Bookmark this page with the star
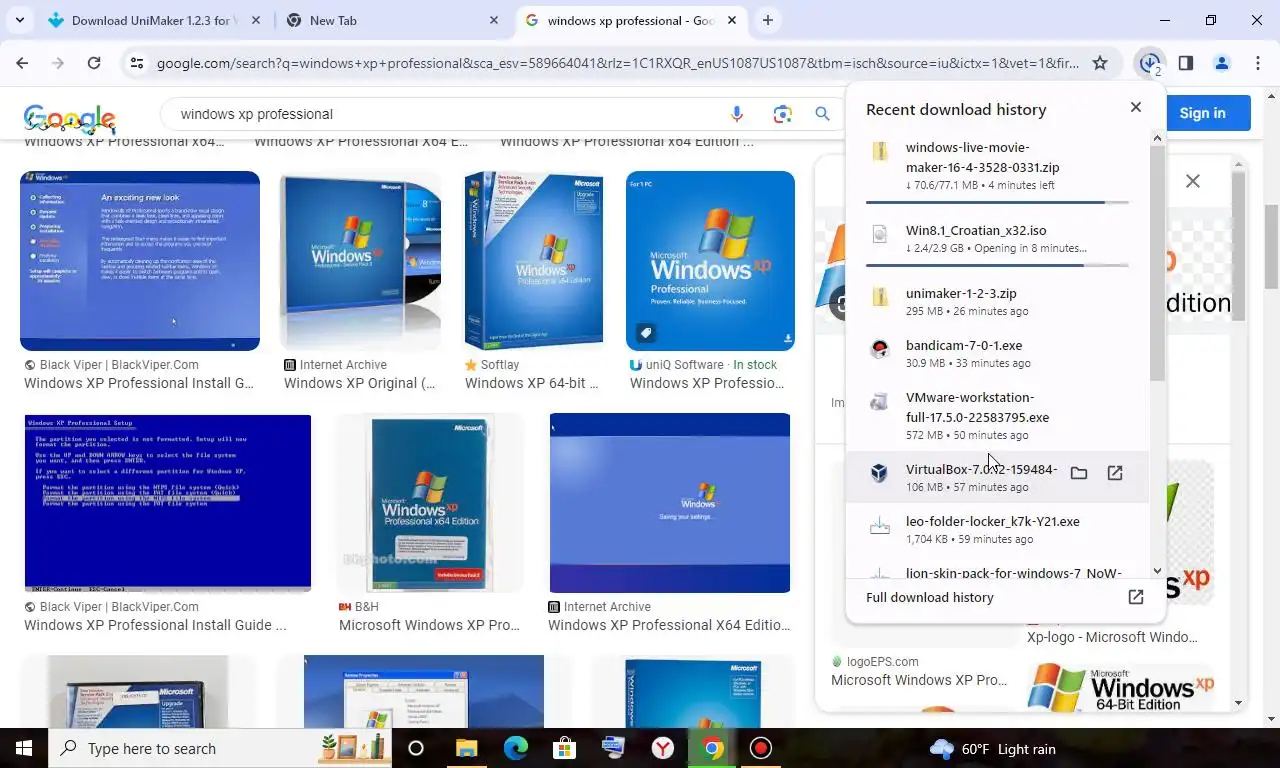Image resolution: width=1280 pixels, height=768 pixels. pos(1100,63)
